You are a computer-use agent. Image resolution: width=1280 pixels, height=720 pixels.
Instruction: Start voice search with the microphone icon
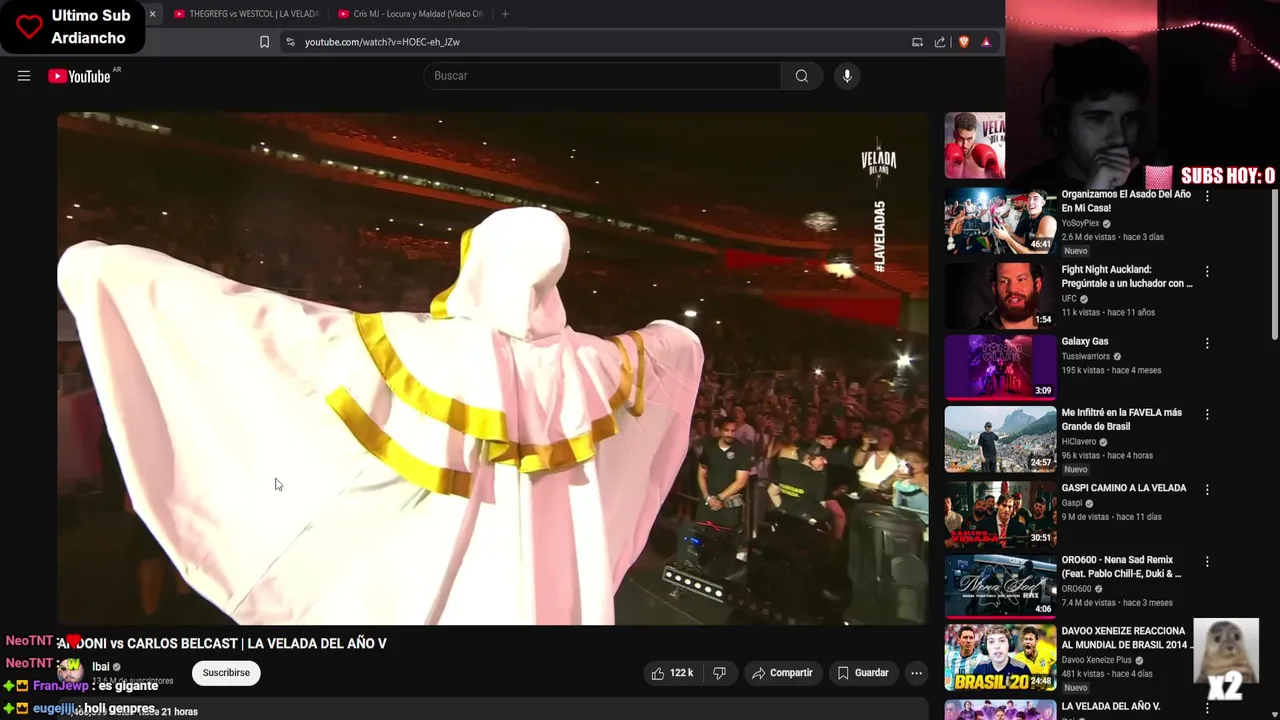tap(847, 76)
